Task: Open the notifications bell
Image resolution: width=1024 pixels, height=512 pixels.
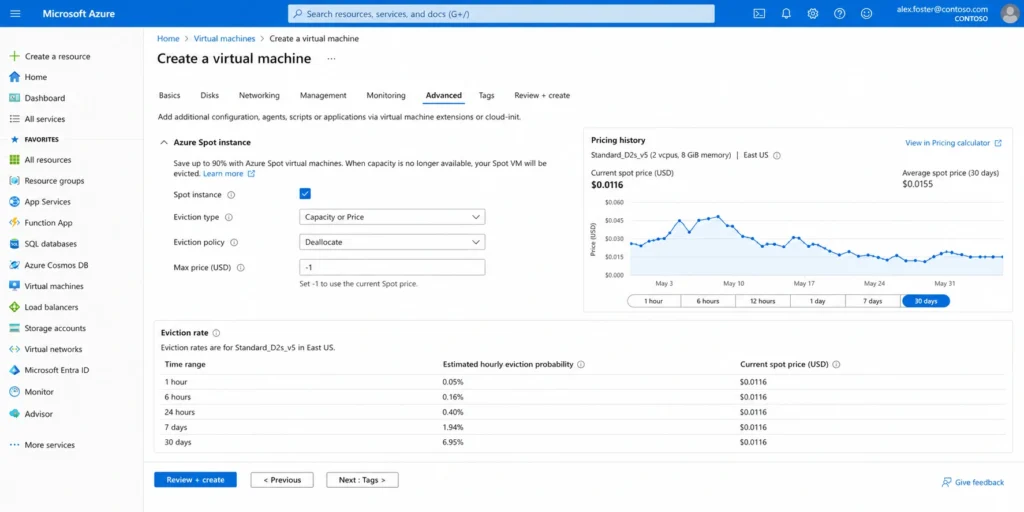Action: (786, 14)
